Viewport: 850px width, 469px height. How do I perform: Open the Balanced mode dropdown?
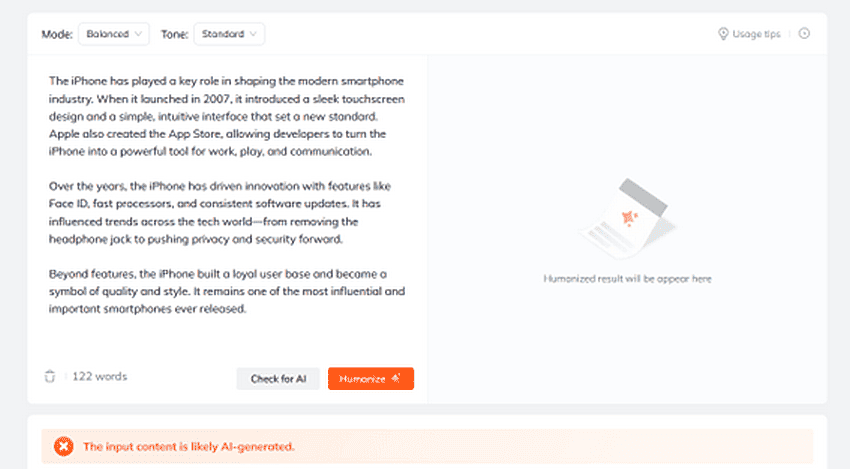pyautogui.click(x=114, y=34)
